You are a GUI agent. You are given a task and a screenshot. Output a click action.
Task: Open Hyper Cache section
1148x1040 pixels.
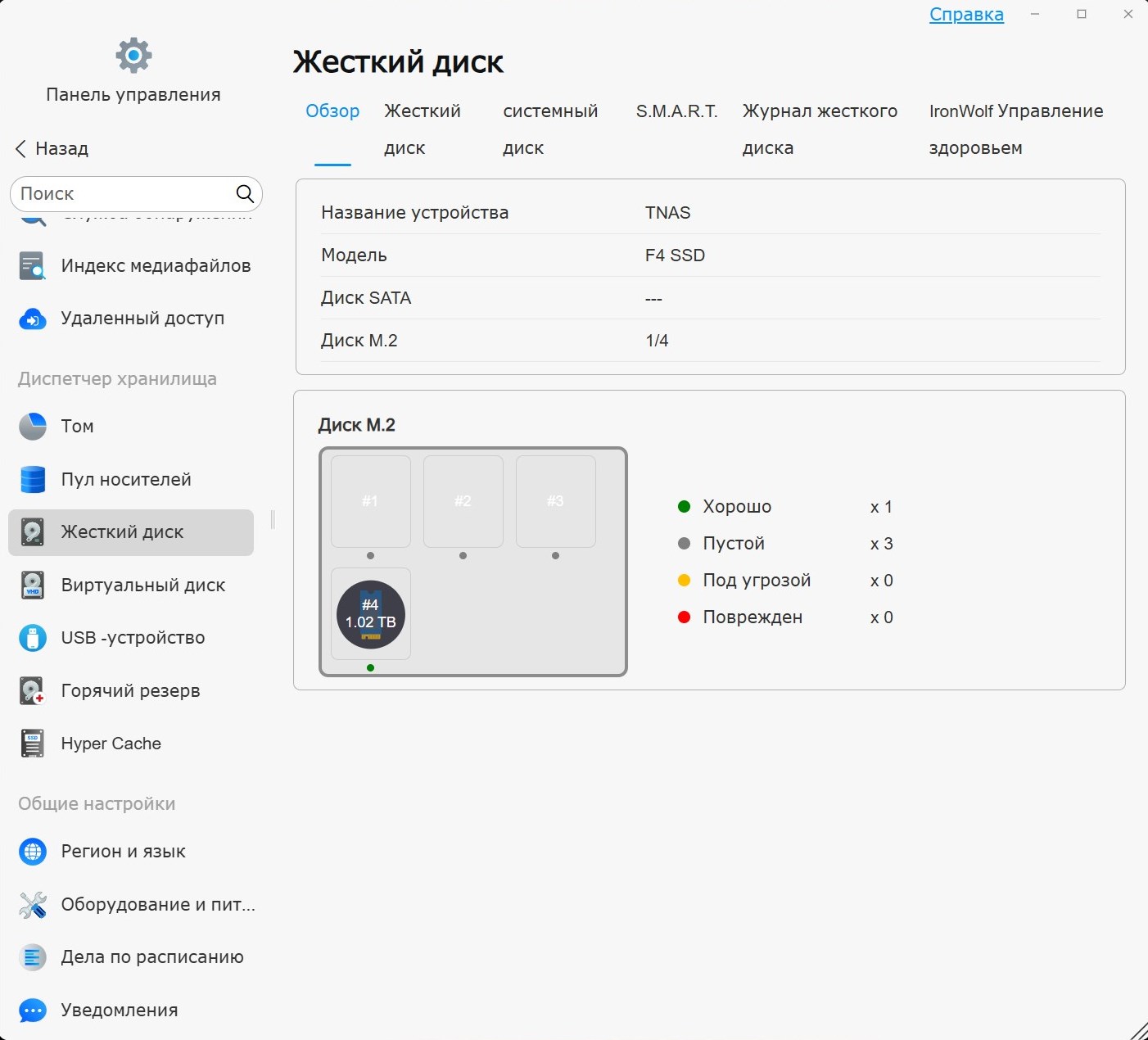click(x=131, y=744)
